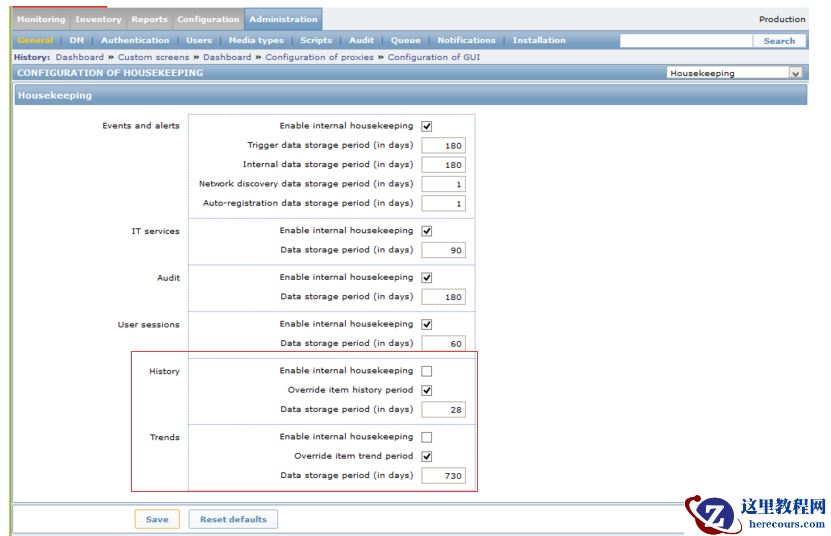Edit Audit data storage period field

point(444,297)
